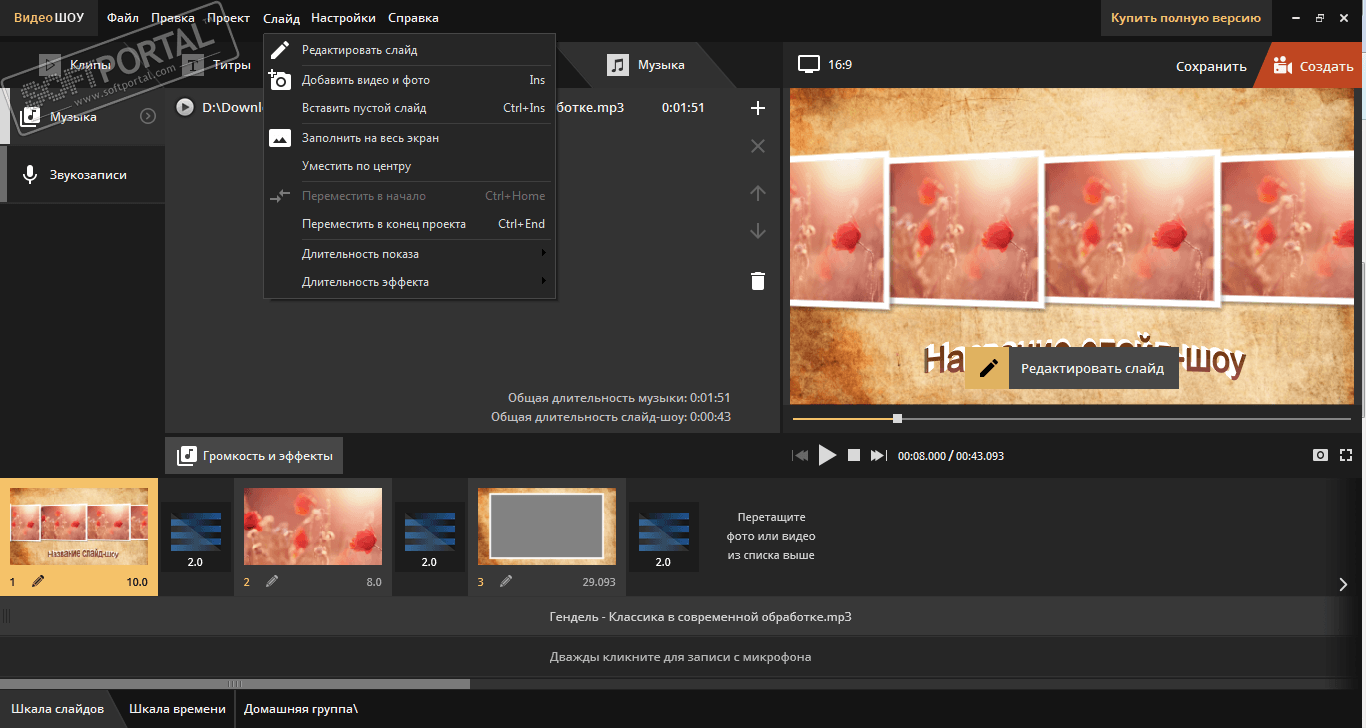Take a snapshot with the camera icon

click(x=1321, y=455)
